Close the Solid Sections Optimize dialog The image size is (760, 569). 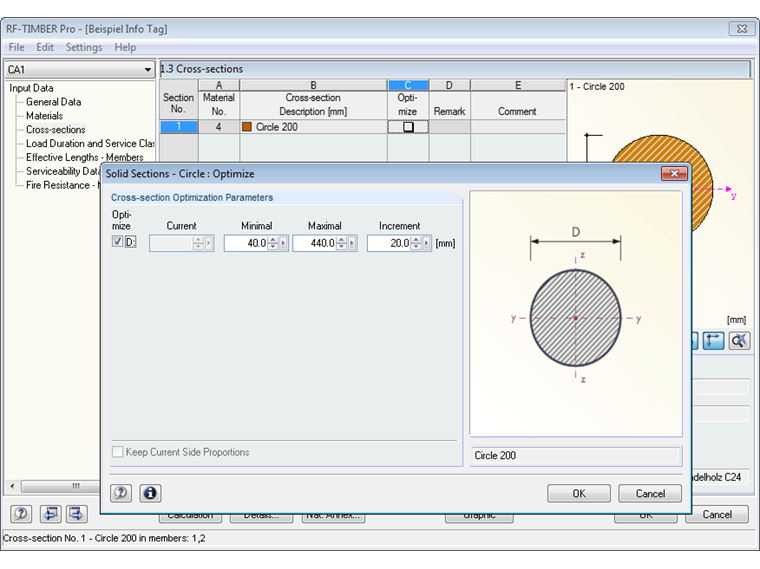coord(674,174)
